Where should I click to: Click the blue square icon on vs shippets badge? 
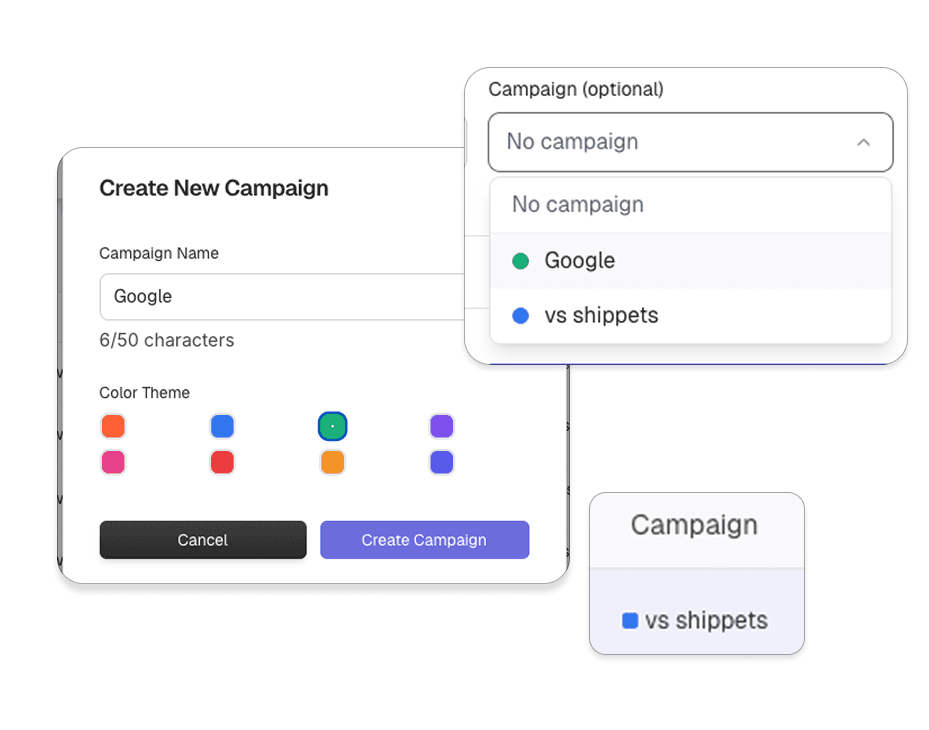[629, 620]
